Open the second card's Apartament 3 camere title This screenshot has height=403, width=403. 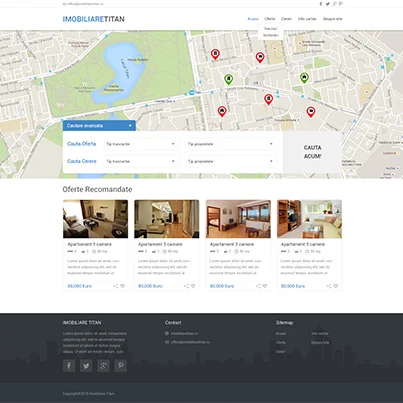pos(160,244)
